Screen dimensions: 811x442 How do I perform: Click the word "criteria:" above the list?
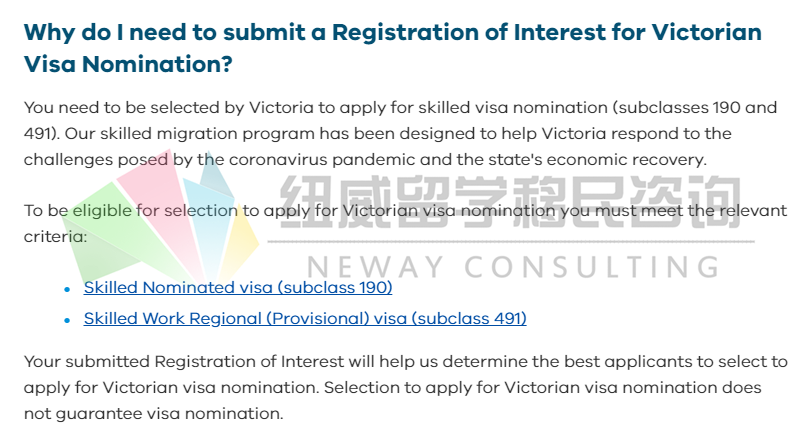tap(55, 237)
